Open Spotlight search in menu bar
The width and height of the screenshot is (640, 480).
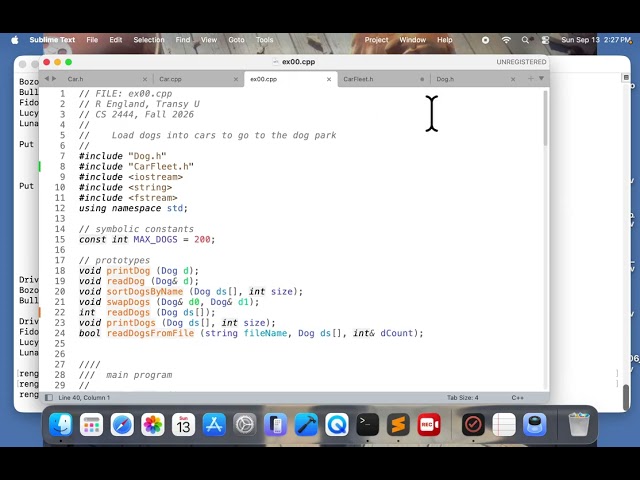[x=525, y=40]
